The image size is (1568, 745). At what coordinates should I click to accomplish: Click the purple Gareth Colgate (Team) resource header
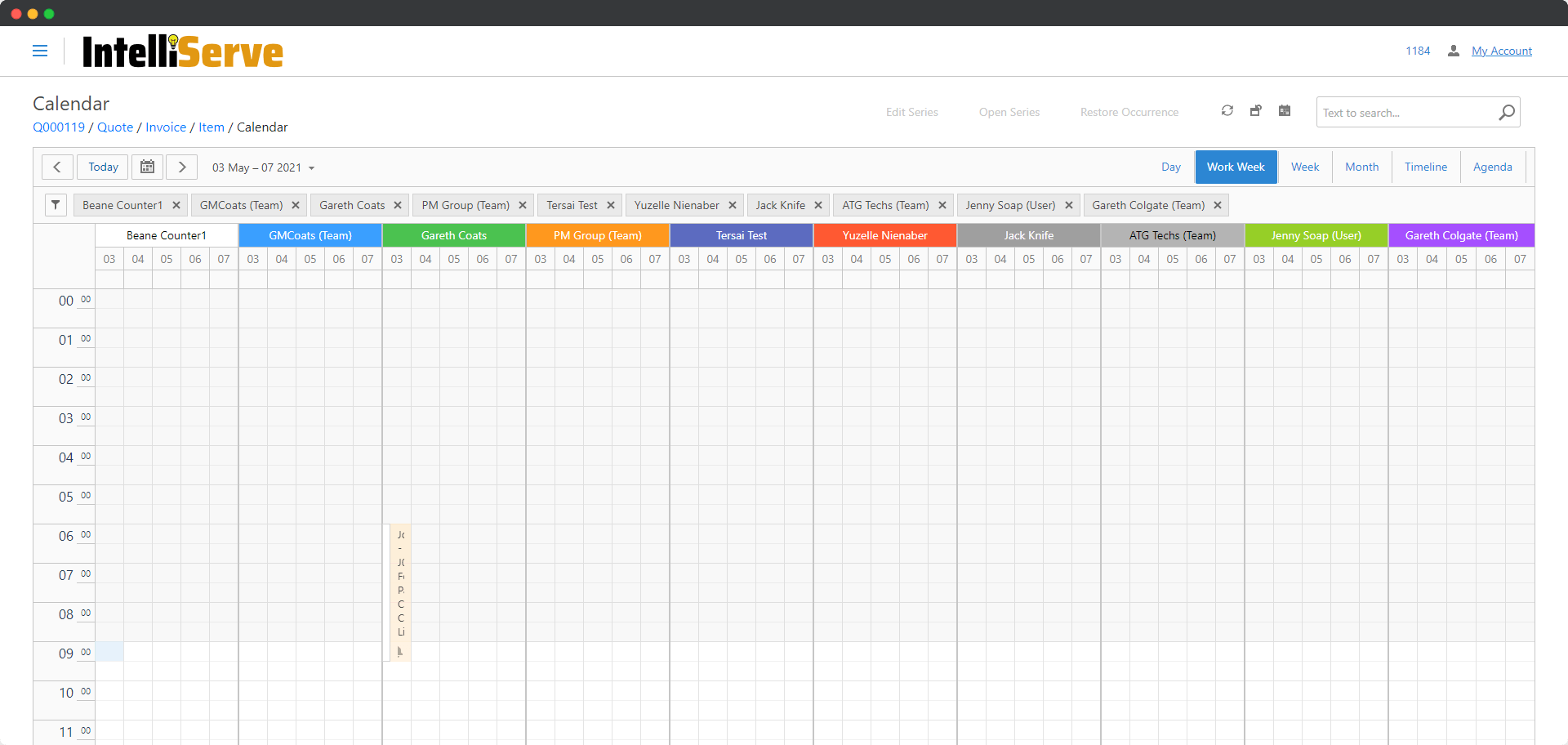[x=1462, y=235]
